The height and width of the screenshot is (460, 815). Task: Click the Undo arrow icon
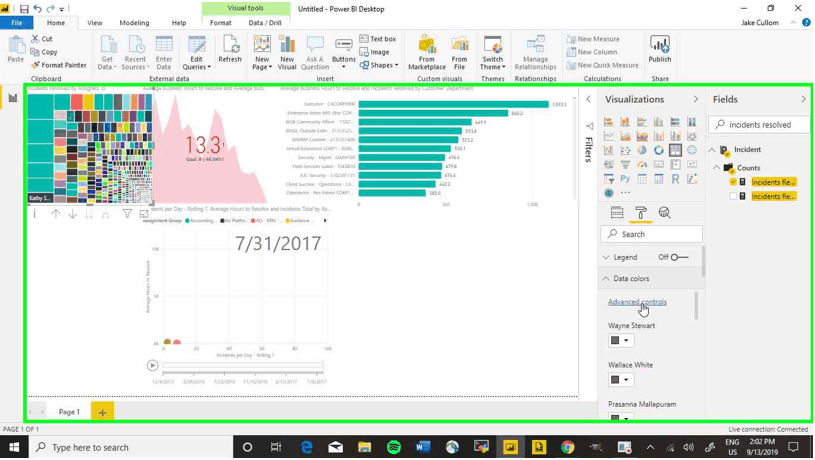click(37, 9)
